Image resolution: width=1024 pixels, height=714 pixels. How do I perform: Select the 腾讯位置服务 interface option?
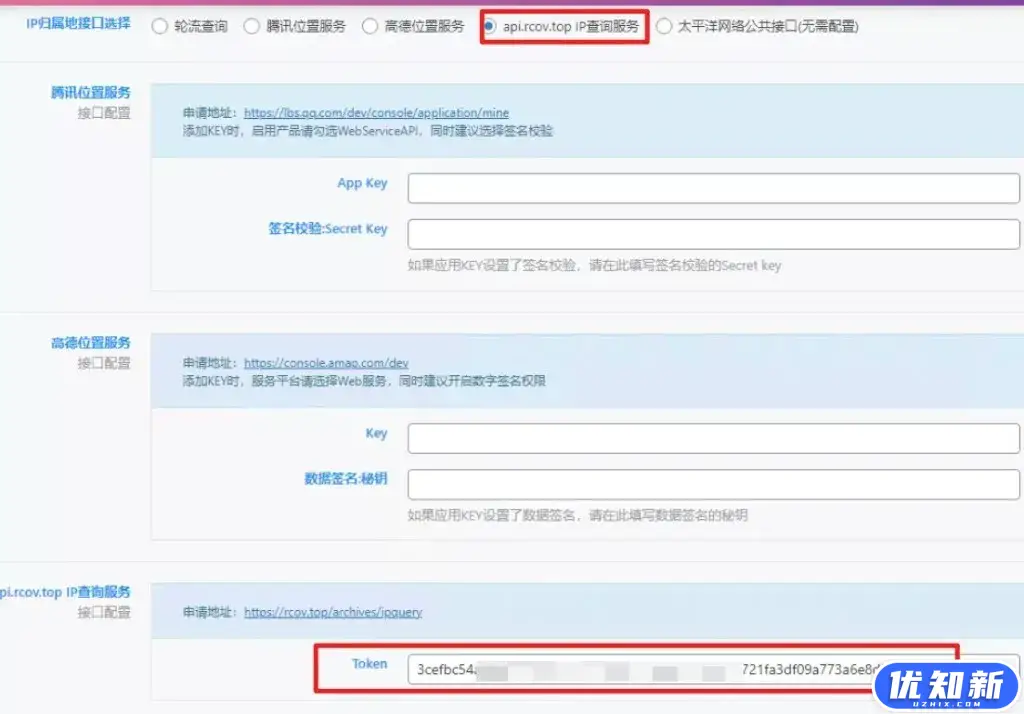coord(251,26)
